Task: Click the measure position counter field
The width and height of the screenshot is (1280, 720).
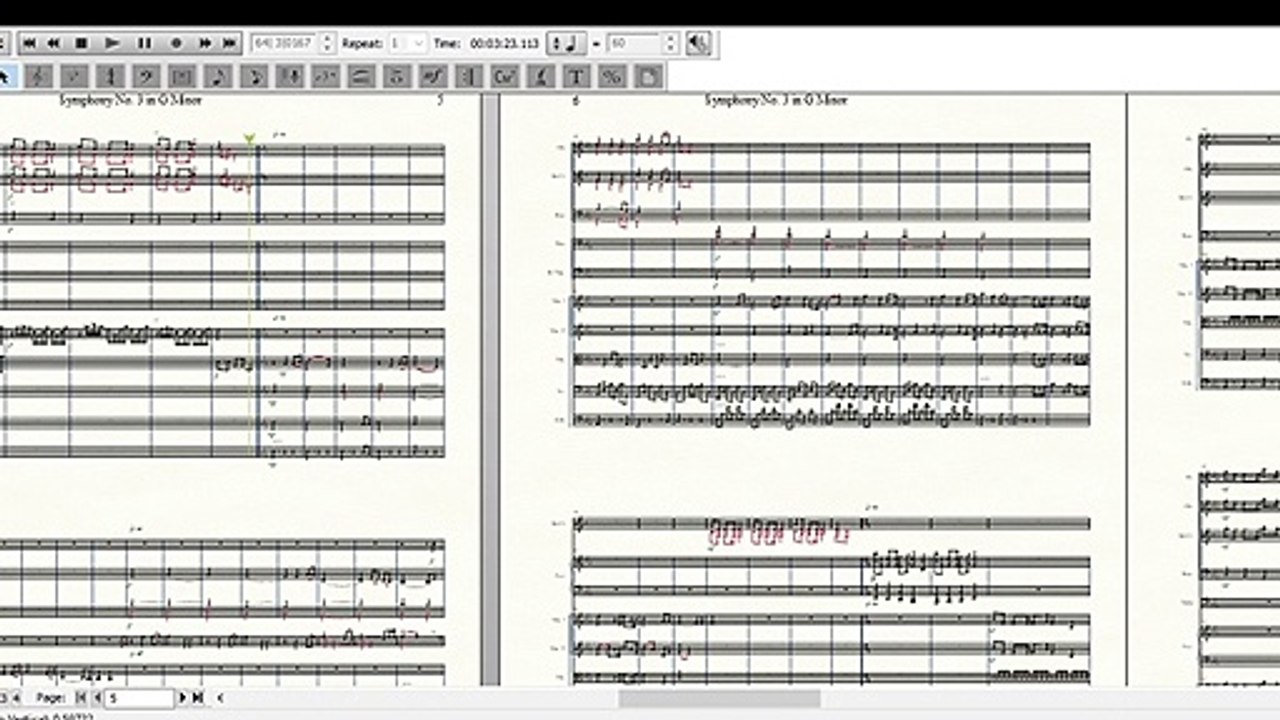Action: point(283,44)
